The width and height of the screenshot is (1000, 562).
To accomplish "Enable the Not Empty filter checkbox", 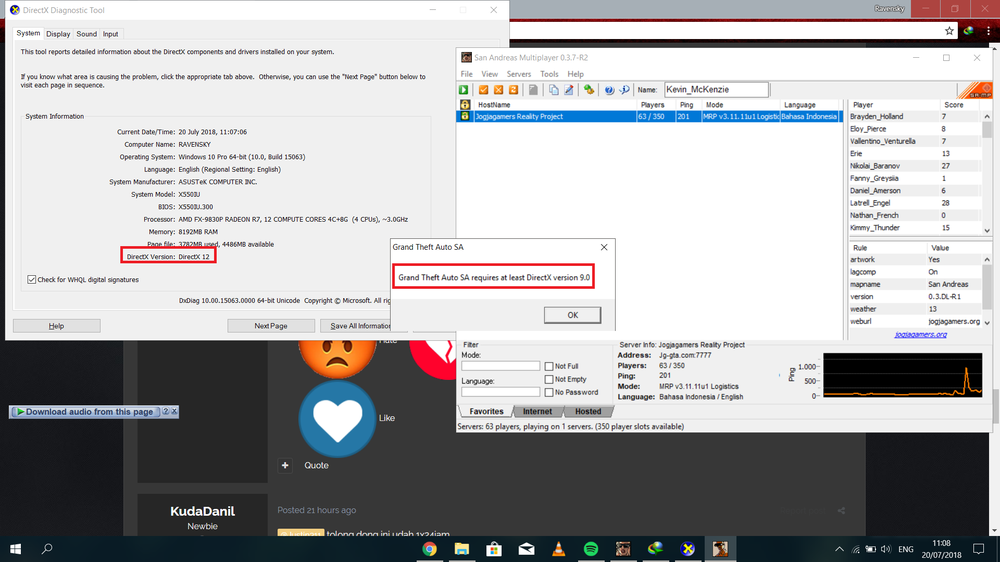I will [548, 379].
